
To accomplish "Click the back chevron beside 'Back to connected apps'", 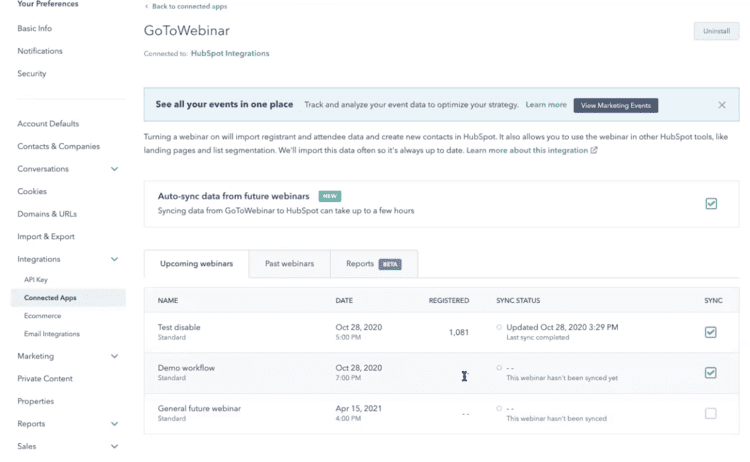I will [x=146, y=7].
